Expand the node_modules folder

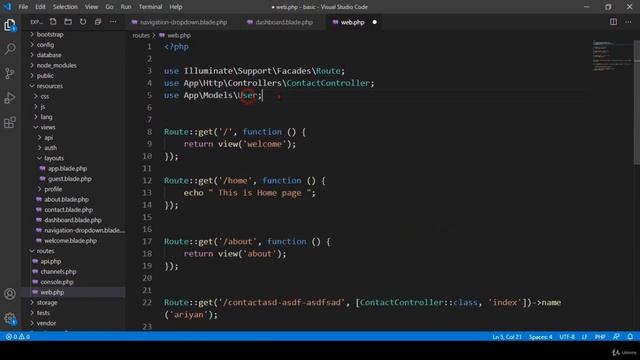(56, 65)
